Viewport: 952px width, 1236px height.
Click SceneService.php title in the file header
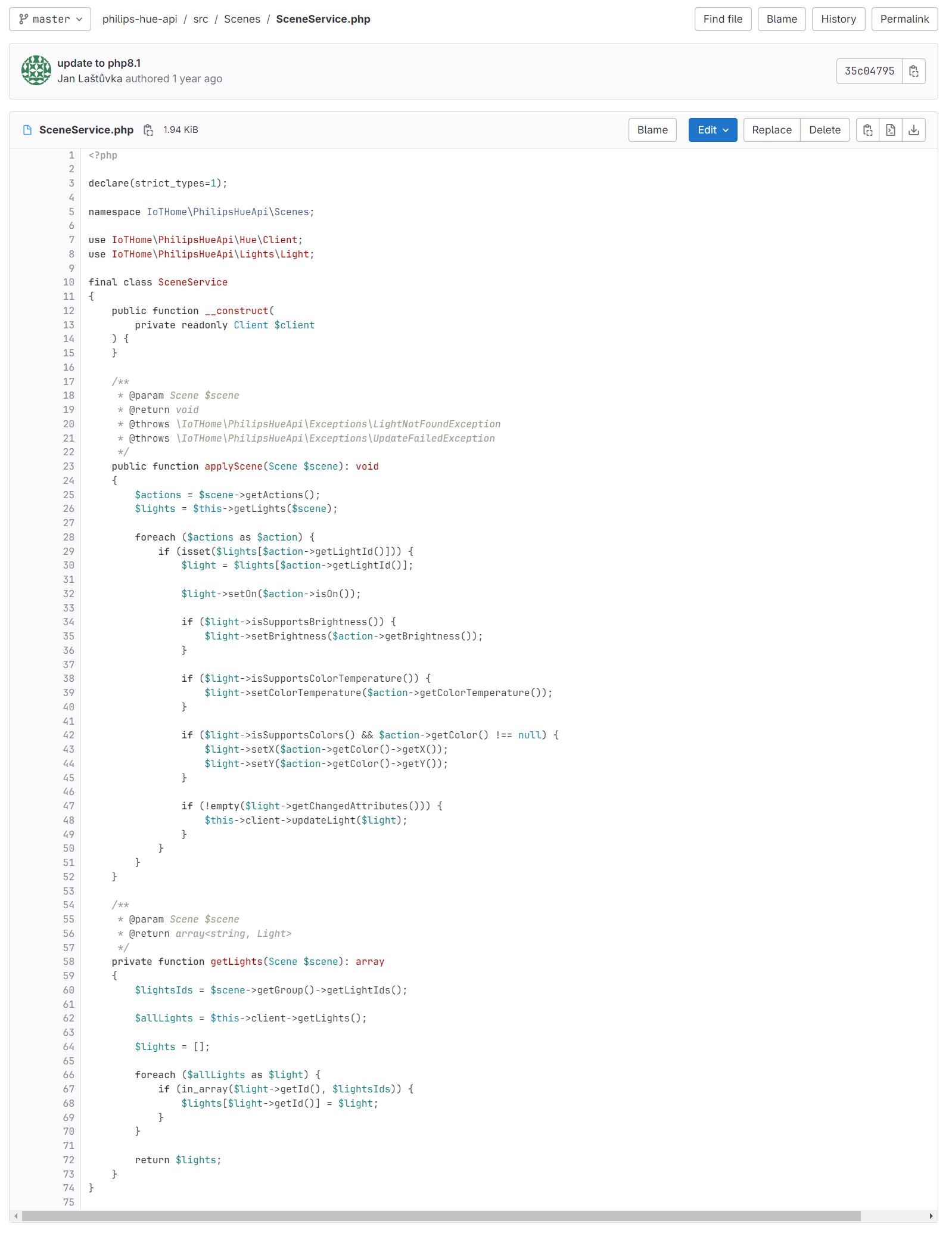[x=86, y=130]
